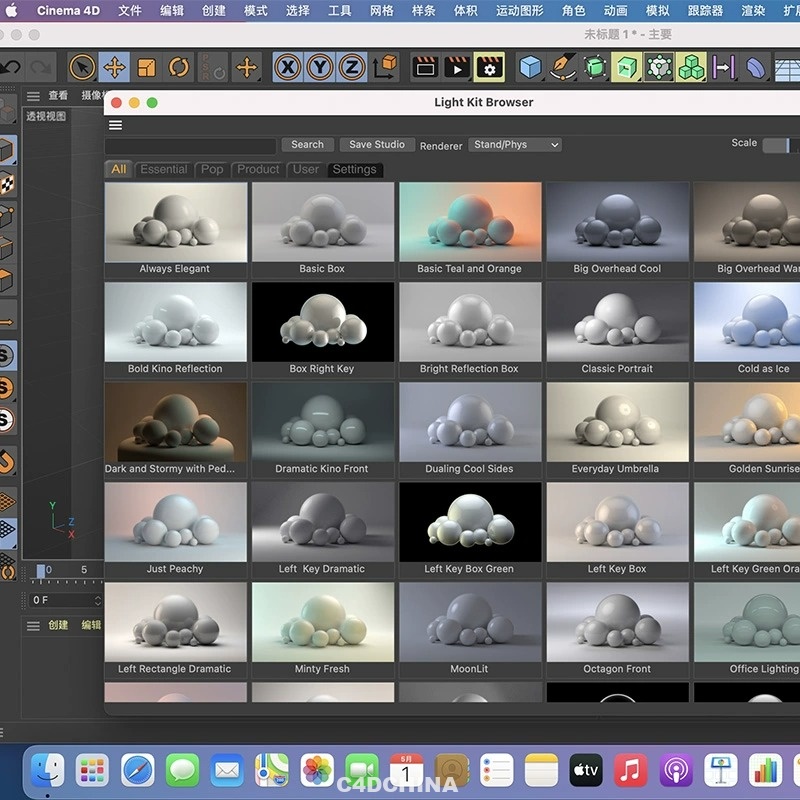Open the Settings tab
This screenshot has width=800, height=800.
tap(355, 169)
